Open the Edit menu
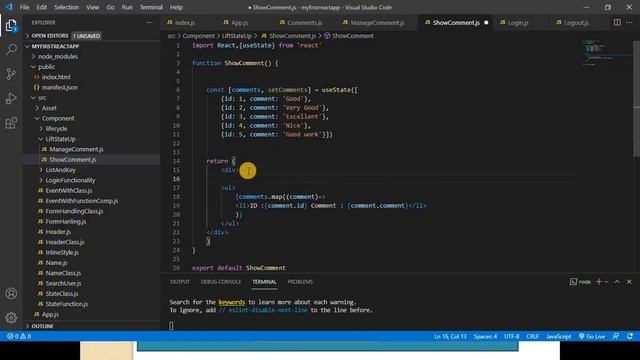 (x=42, y=7)
